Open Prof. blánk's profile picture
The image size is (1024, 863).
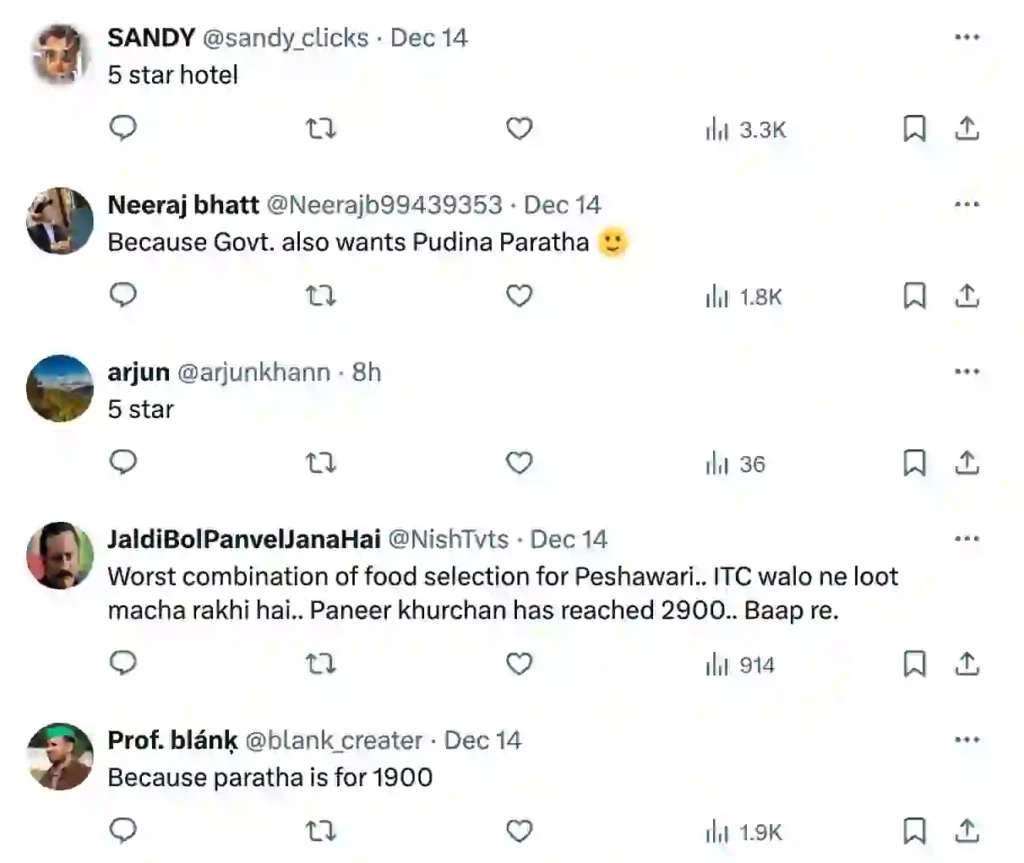tap(60, 756)
